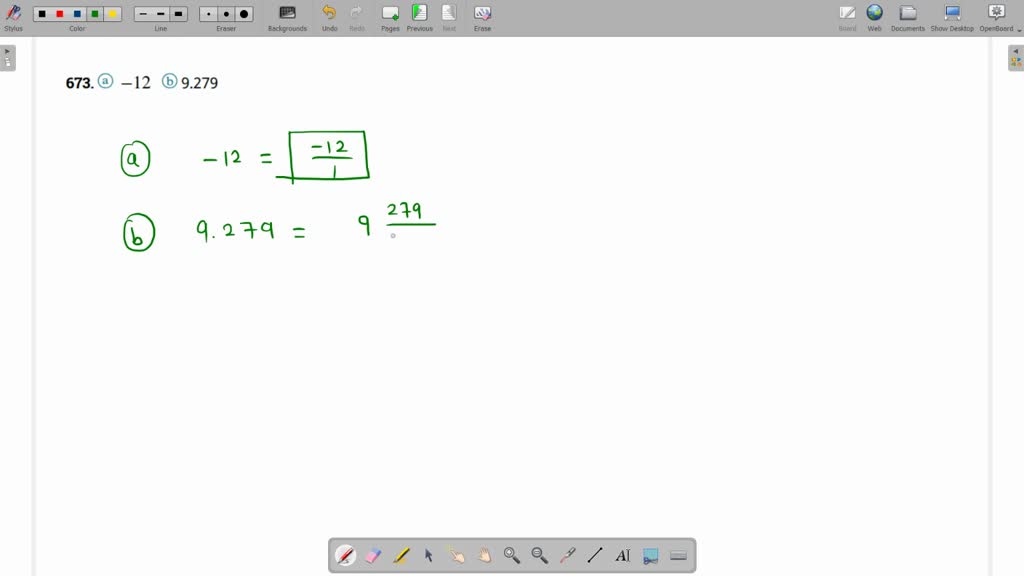Select the Text tool

(x=622, y=555)
